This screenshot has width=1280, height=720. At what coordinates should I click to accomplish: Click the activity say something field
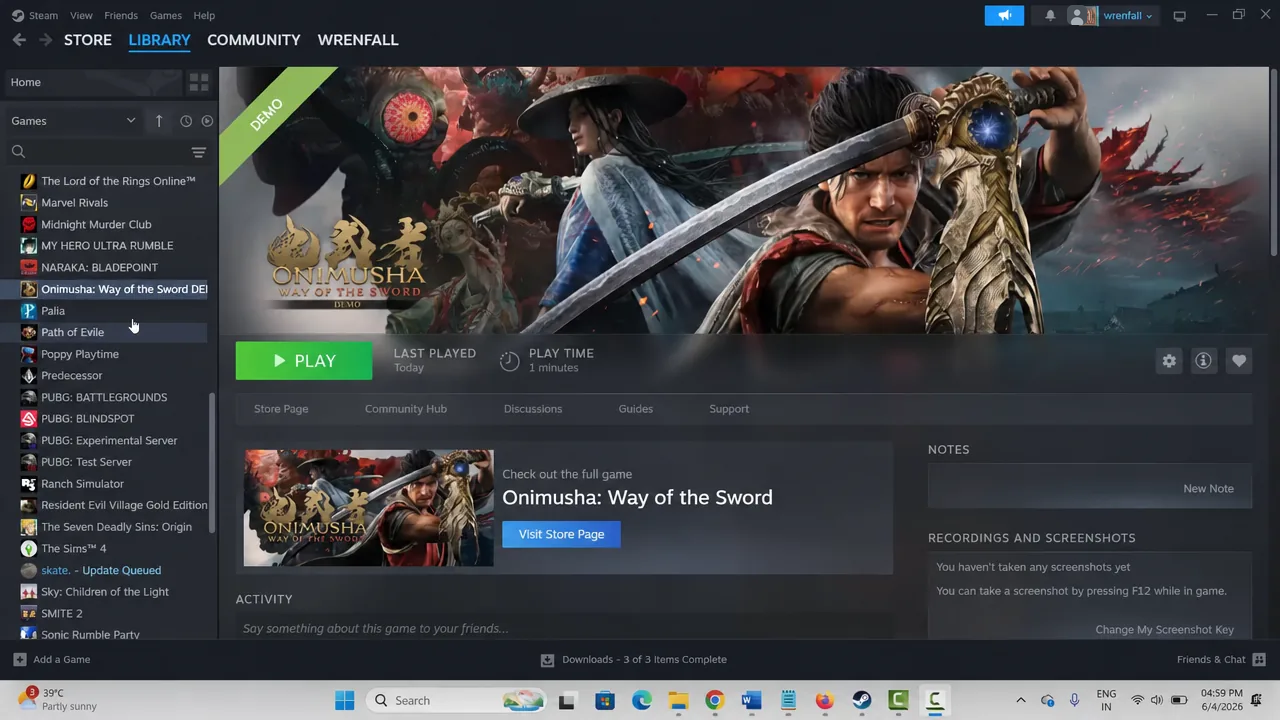click(x=565, y=629)
